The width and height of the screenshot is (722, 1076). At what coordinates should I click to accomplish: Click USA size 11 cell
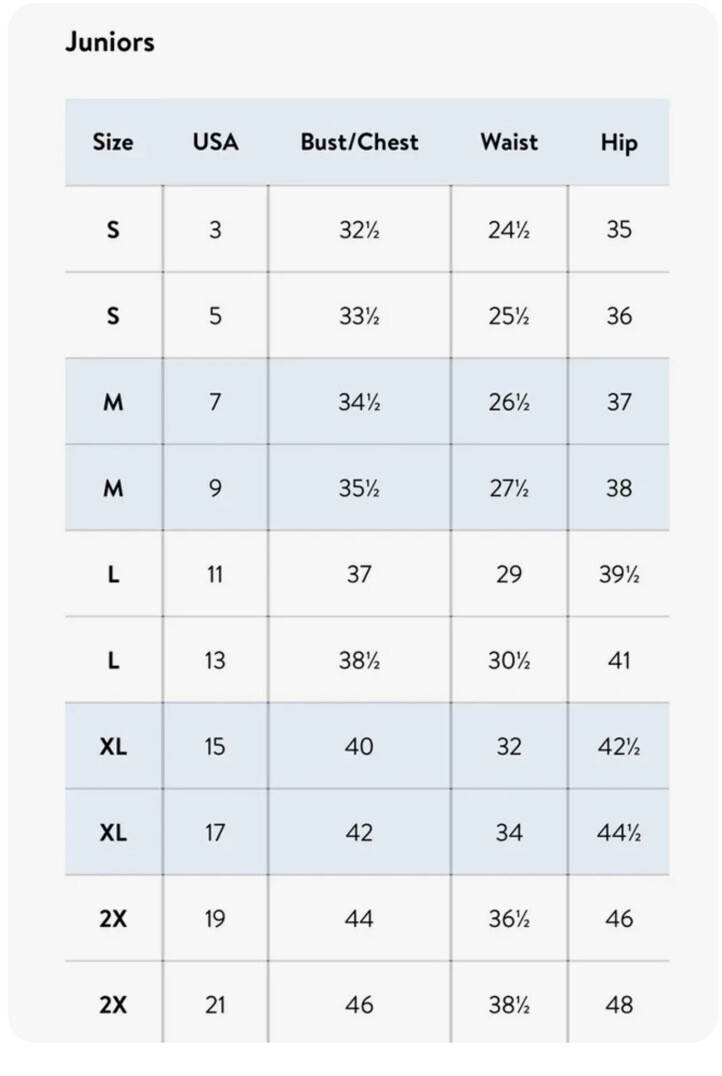pyautogui.click(x=215, y=574)
